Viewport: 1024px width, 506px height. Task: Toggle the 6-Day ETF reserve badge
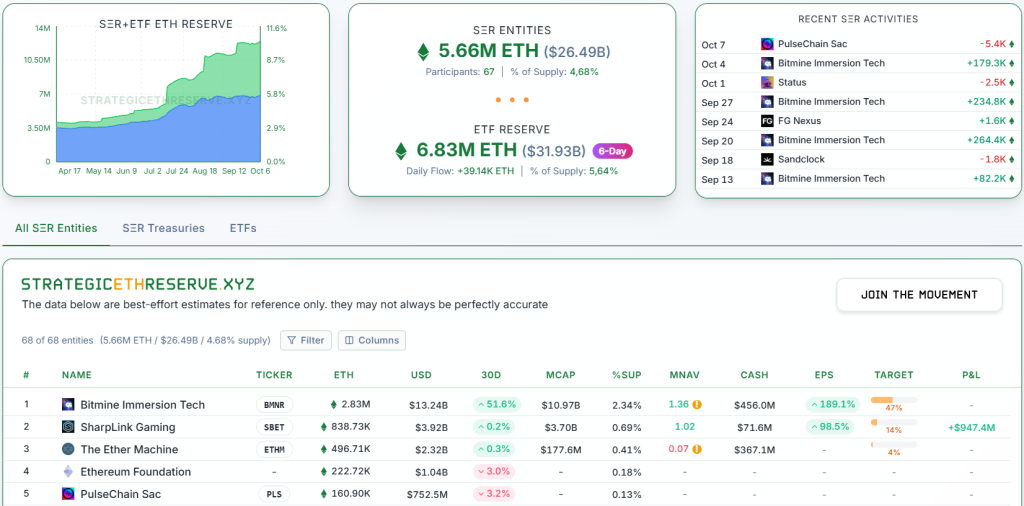(612, 151)
